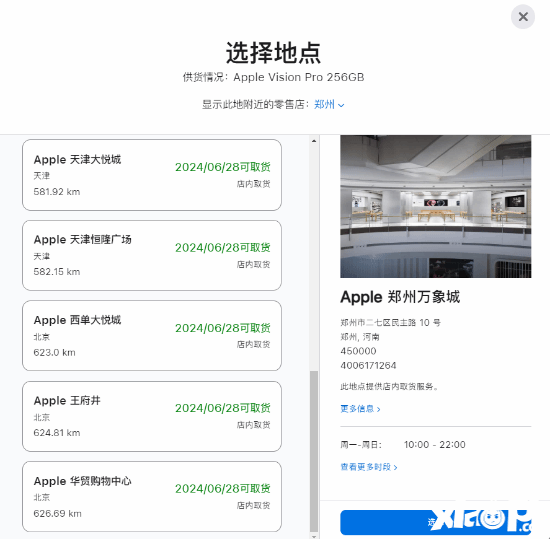The height and width of the screenshot is (539, 550).
Task: Click the Apple 郑州万象城 store heading
Action: click(x=400, y=297)
